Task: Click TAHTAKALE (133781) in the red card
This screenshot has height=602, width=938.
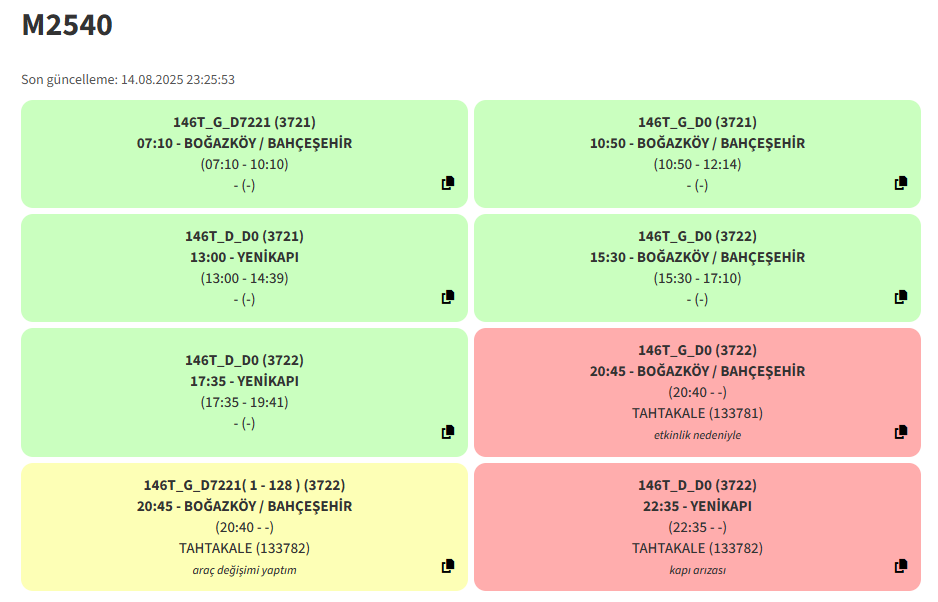Action: click(697, 414)
